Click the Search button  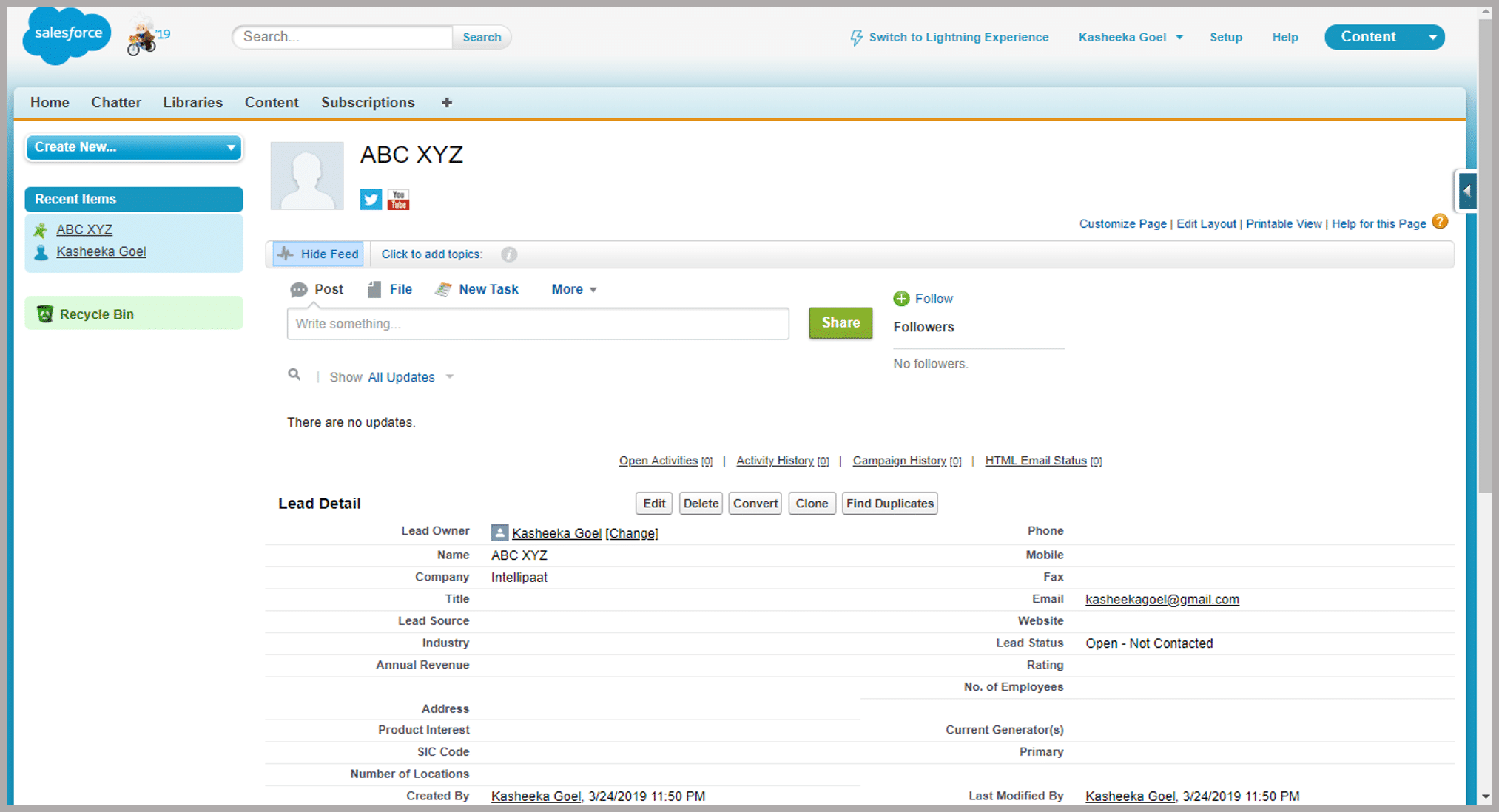pos(482,37)
